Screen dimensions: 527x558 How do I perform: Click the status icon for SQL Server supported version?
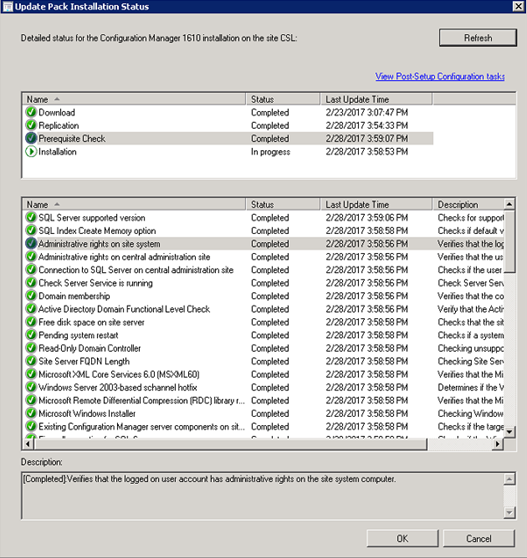click(31, 217)
